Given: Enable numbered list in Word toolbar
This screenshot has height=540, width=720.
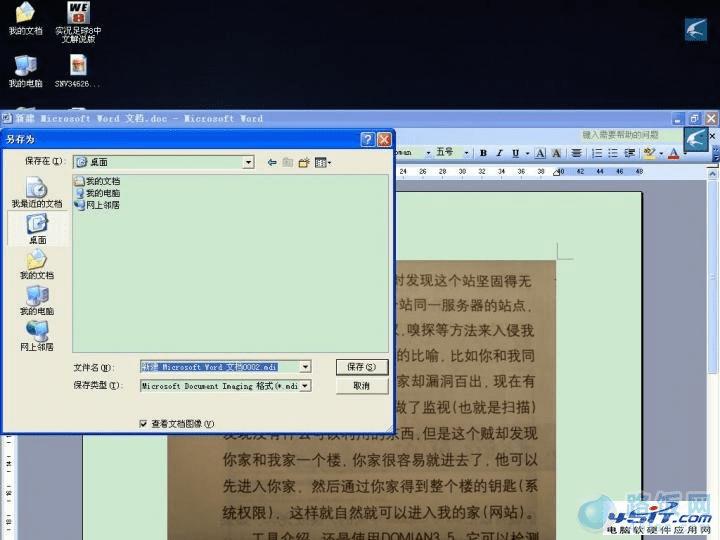Looking at the screenshot, I should point(596,153).
